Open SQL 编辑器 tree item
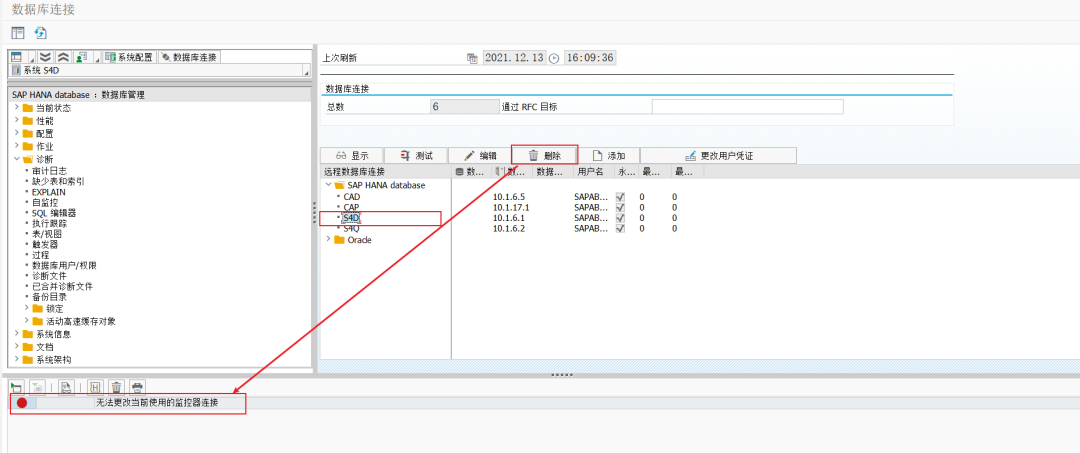 (54, 213)
